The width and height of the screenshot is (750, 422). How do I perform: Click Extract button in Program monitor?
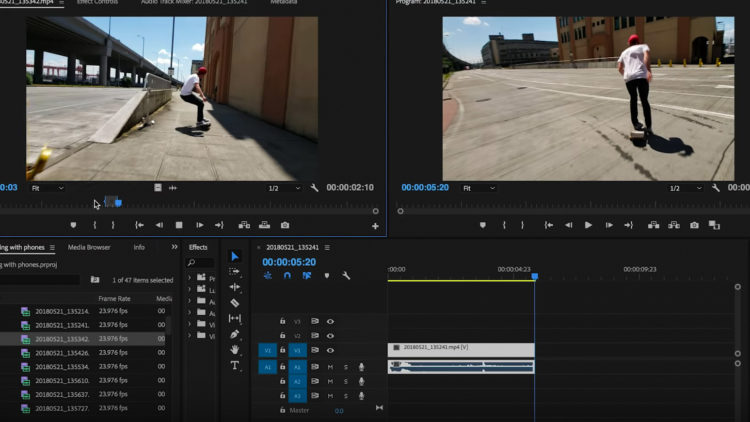point(674,225)
